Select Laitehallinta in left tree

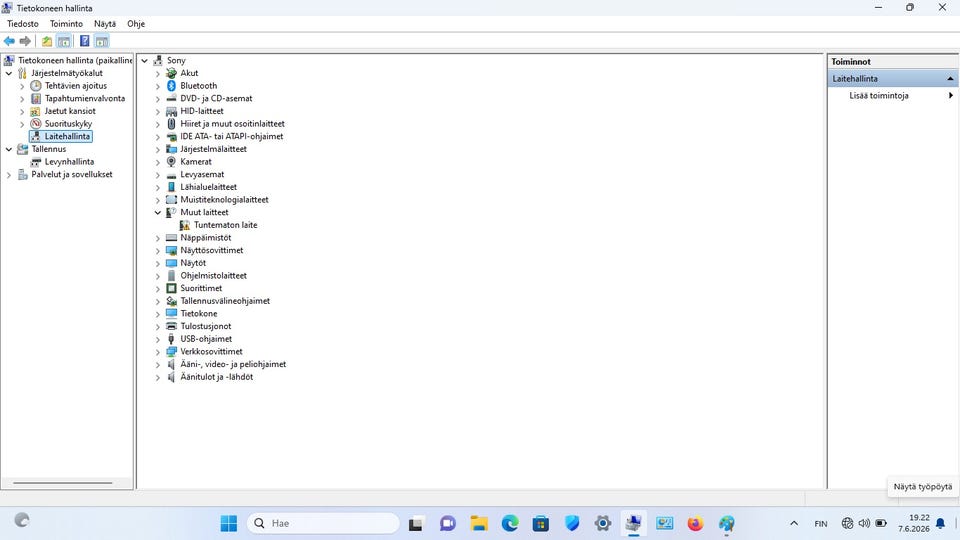point(67,137)
